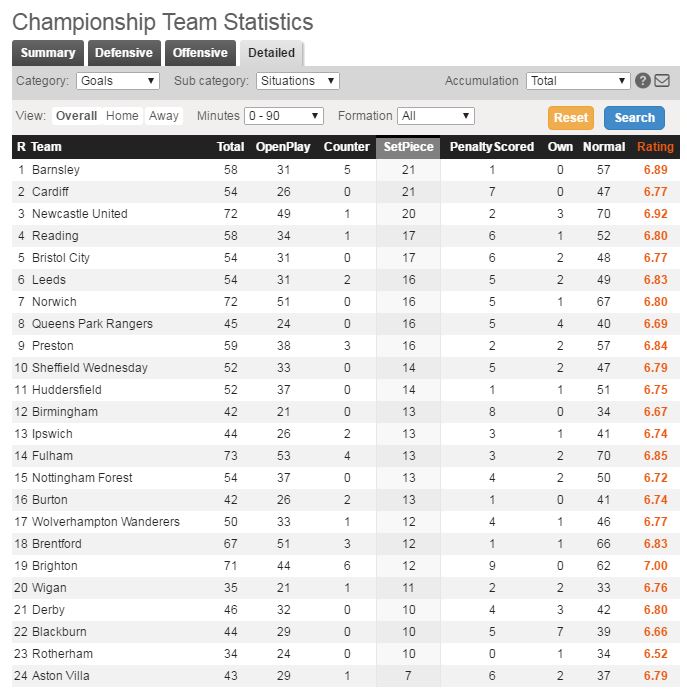The width and height of the screenshot is (687, 689).
Task: Click the envelope email icon
Action: point(662,80)
